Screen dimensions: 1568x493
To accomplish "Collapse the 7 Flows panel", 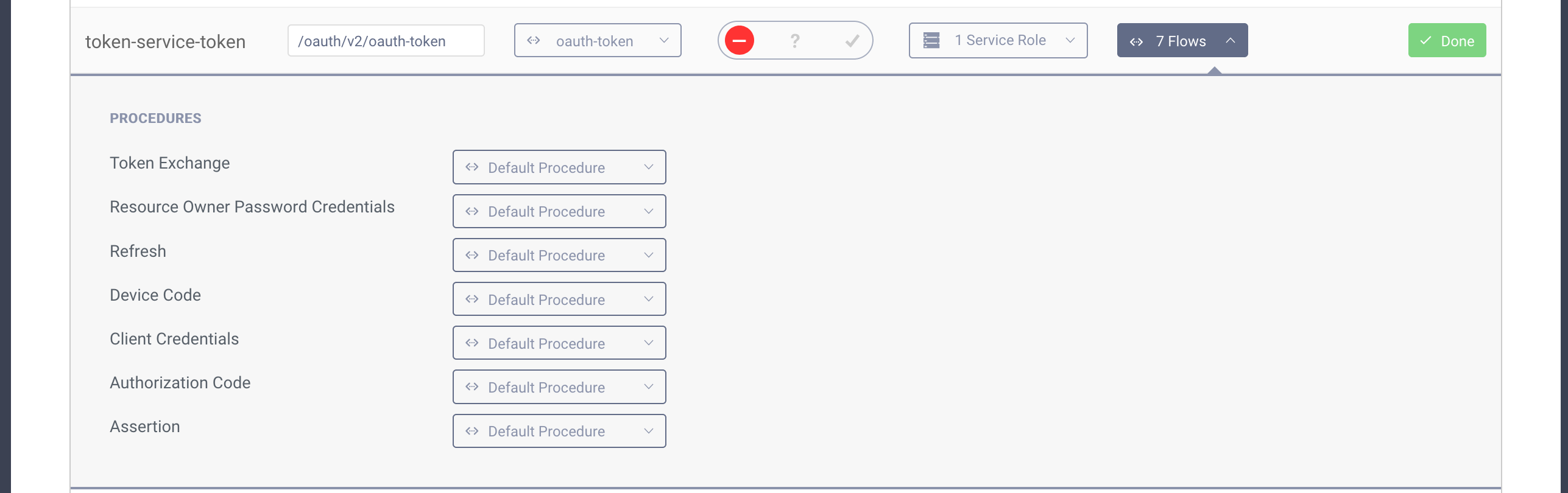I will [x=1230, y=41].
